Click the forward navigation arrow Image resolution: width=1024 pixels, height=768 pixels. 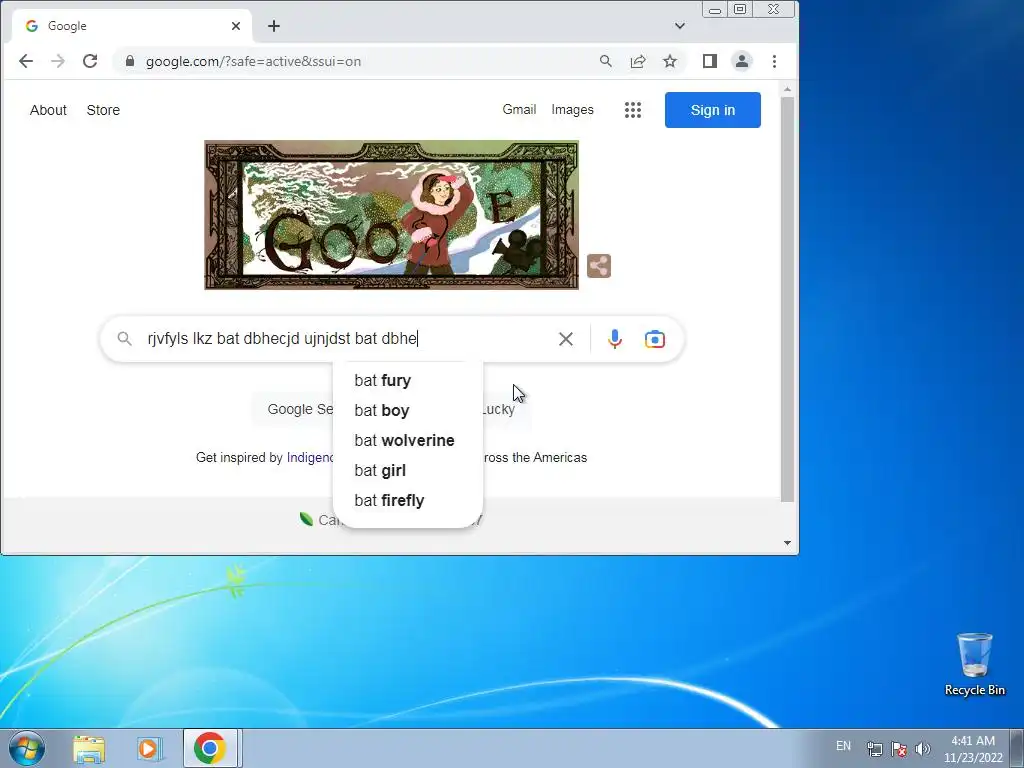click(x=58, y=61)
